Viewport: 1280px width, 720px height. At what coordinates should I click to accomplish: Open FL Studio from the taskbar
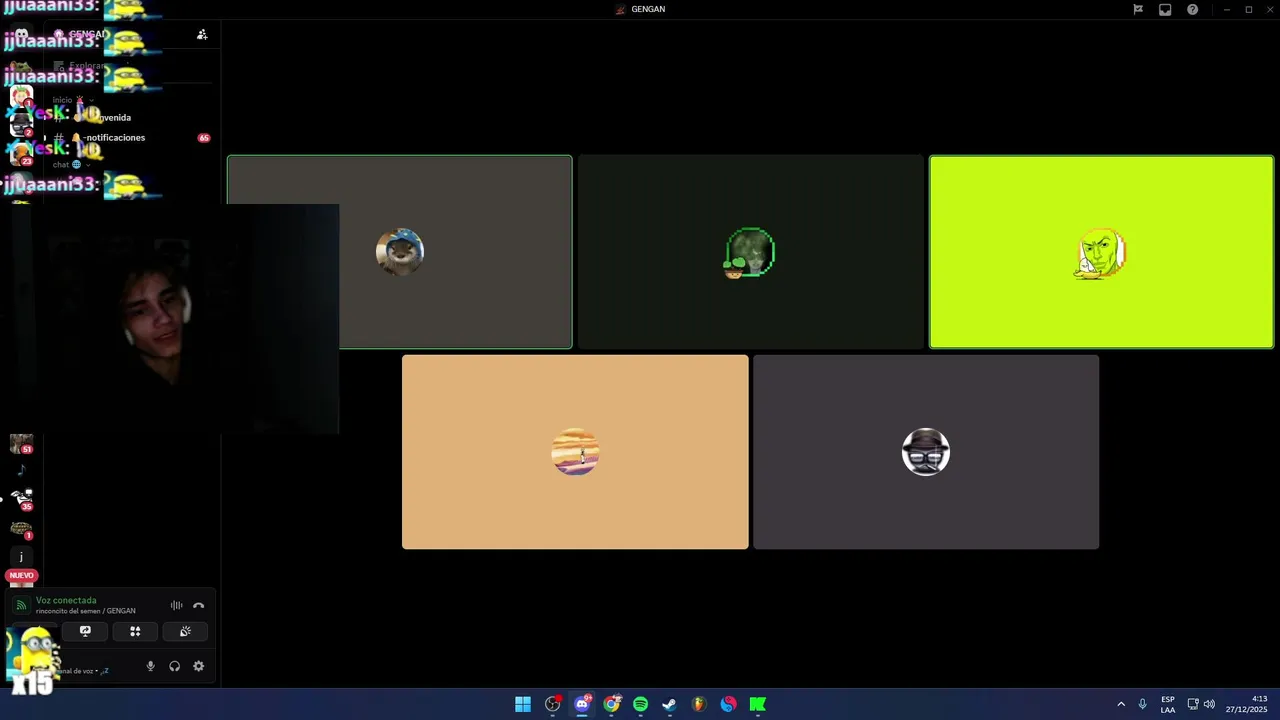pyautogui.click(x=699, y=704)
